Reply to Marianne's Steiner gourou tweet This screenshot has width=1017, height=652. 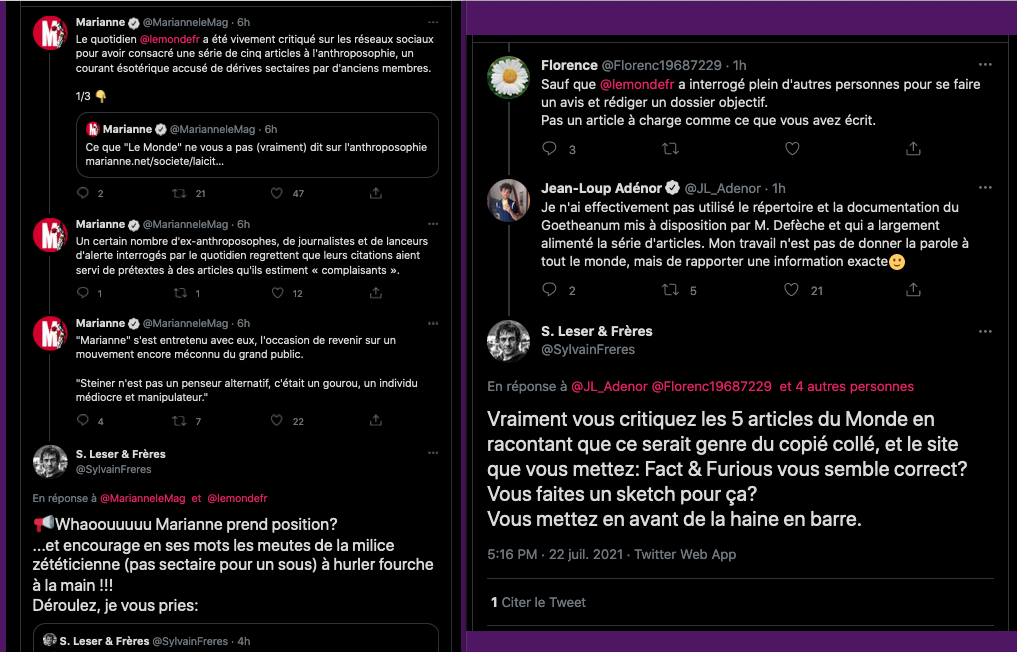click(83, 420)
